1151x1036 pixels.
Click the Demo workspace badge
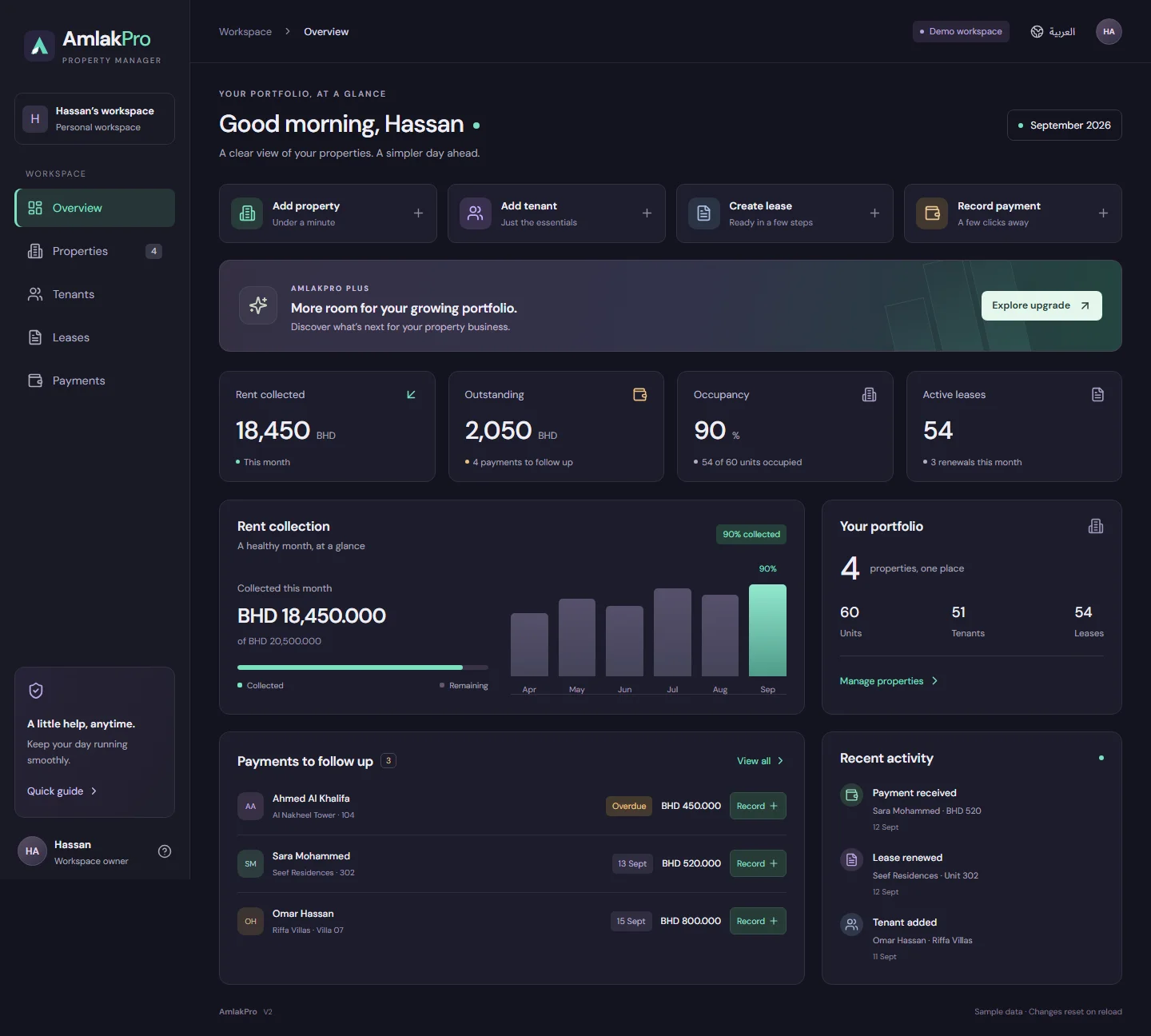point(962,32)
